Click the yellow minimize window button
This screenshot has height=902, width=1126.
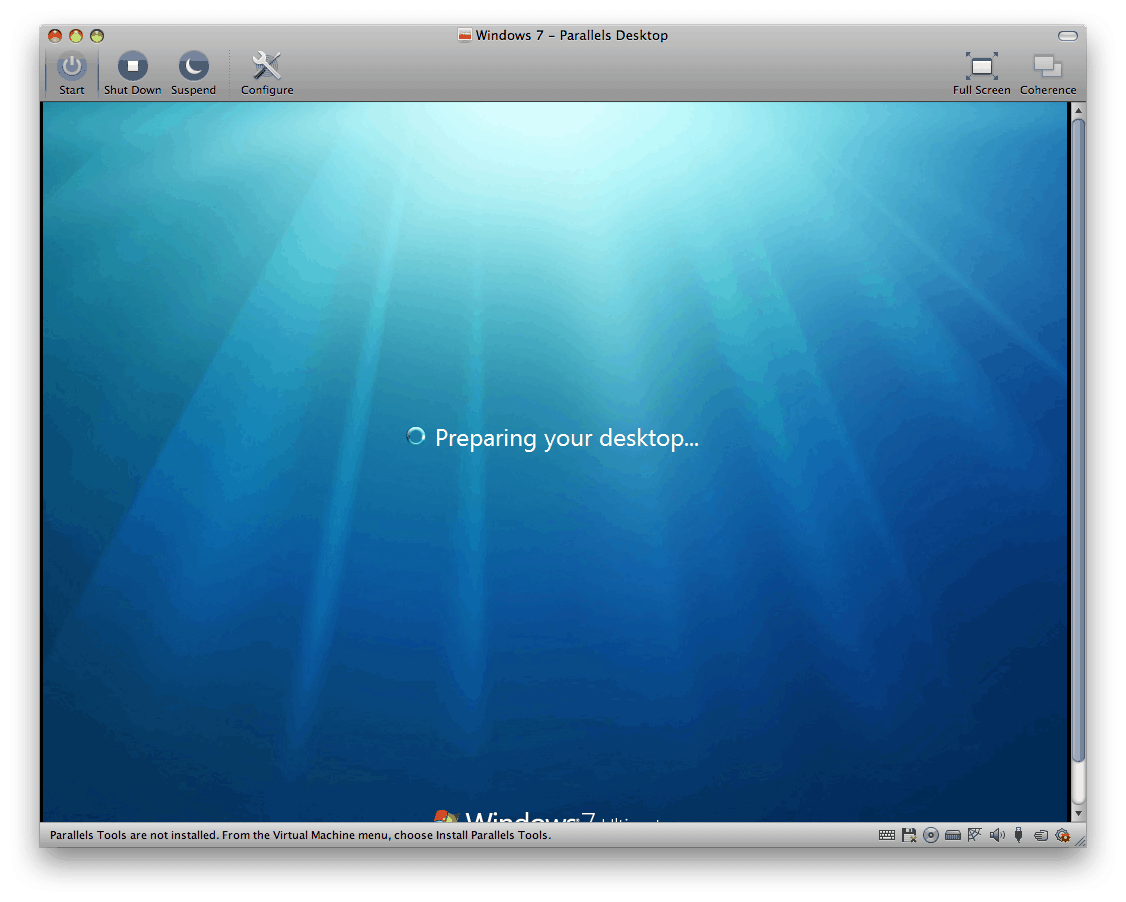pyautogui.click(x=76, y=35)
